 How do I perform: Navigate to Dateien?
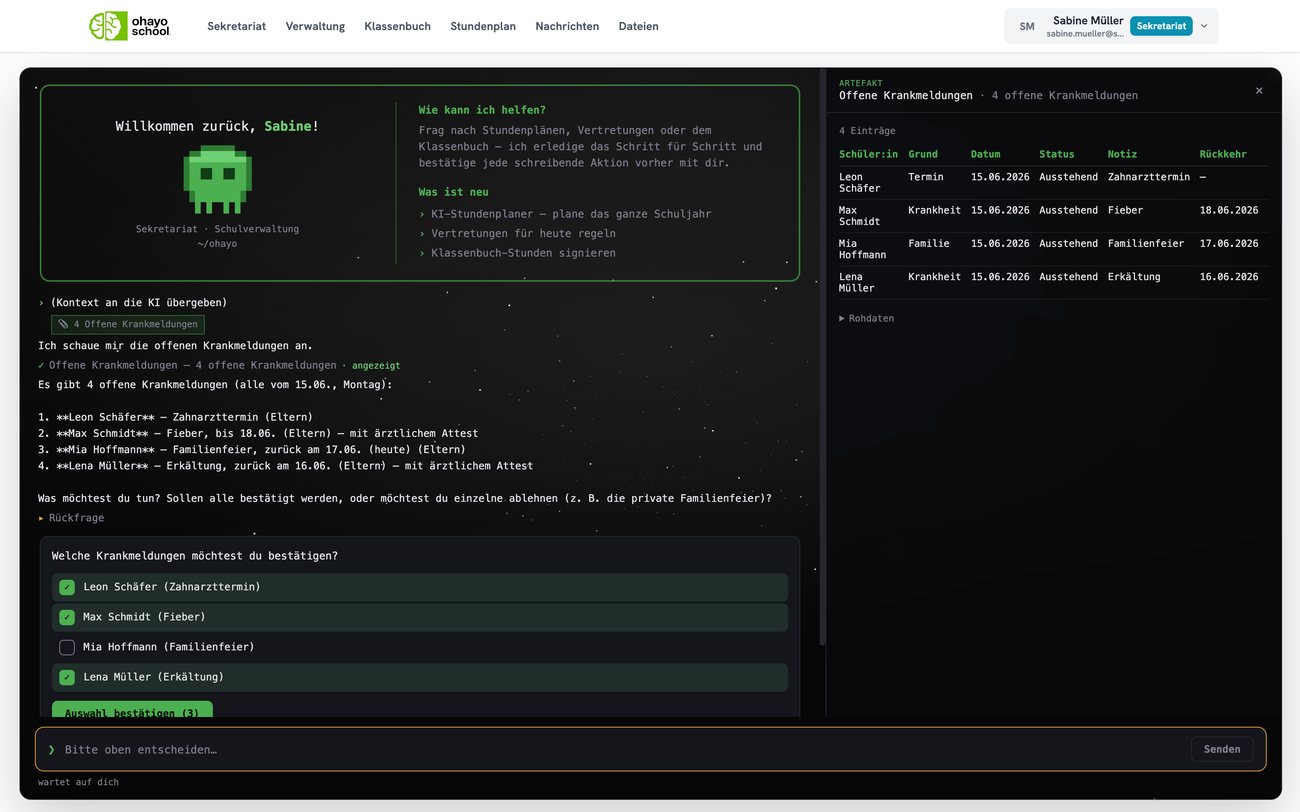tap(638, 26)
